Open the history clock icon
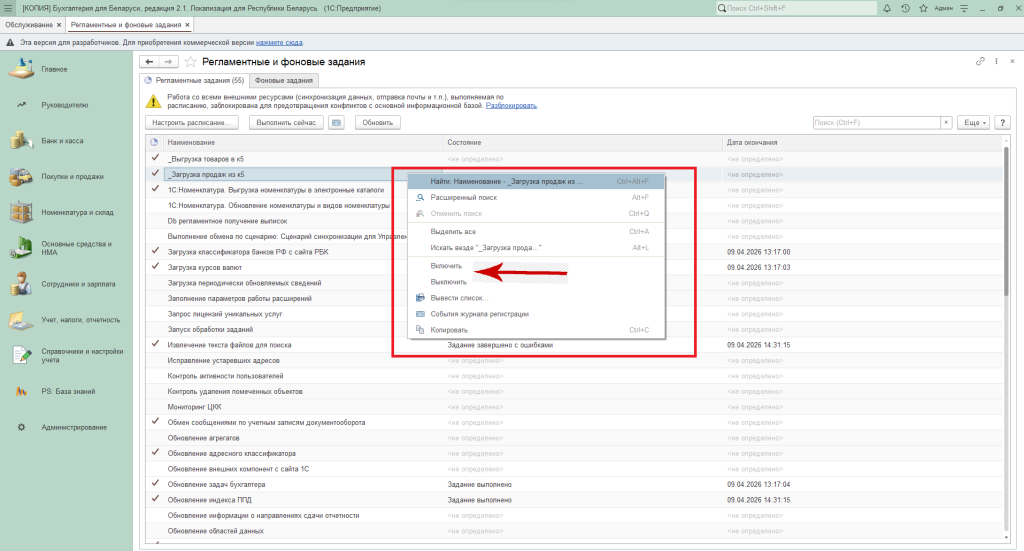 pyautogui.click(x=904, y=8)
